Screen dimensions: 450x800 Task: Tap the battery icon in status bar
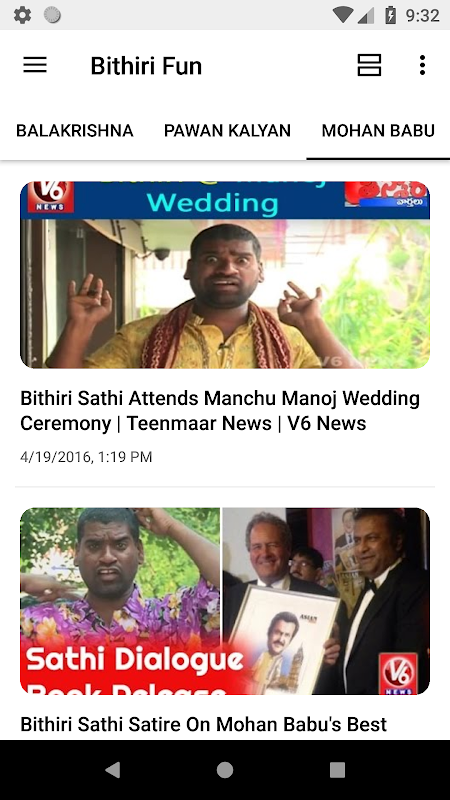coord(390,15)
